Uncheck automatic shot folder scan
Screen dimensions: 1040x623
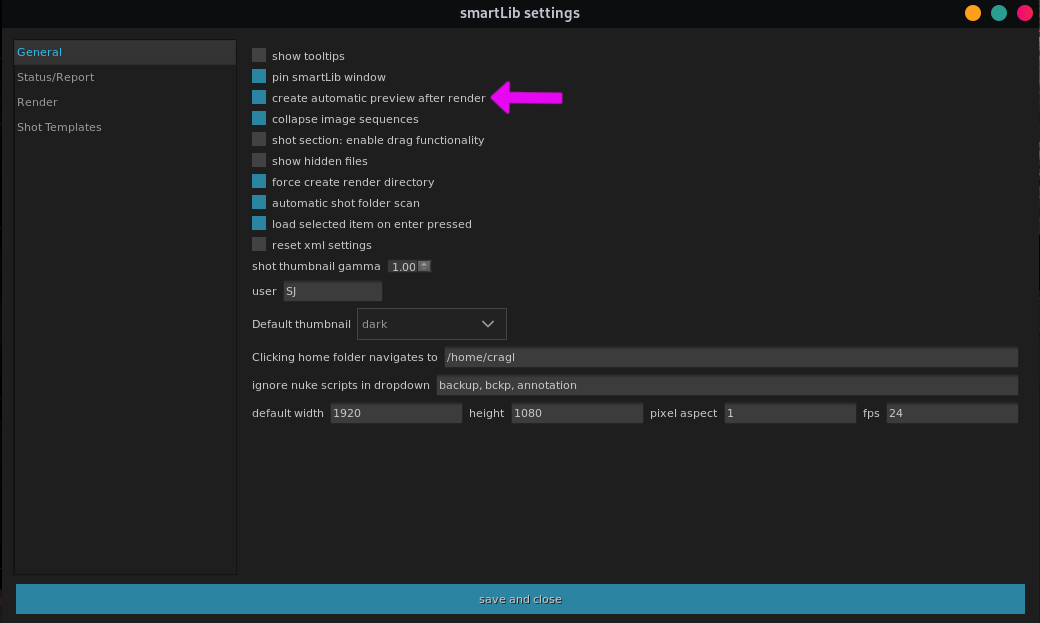pyautogui.click(x=259, y=203)
